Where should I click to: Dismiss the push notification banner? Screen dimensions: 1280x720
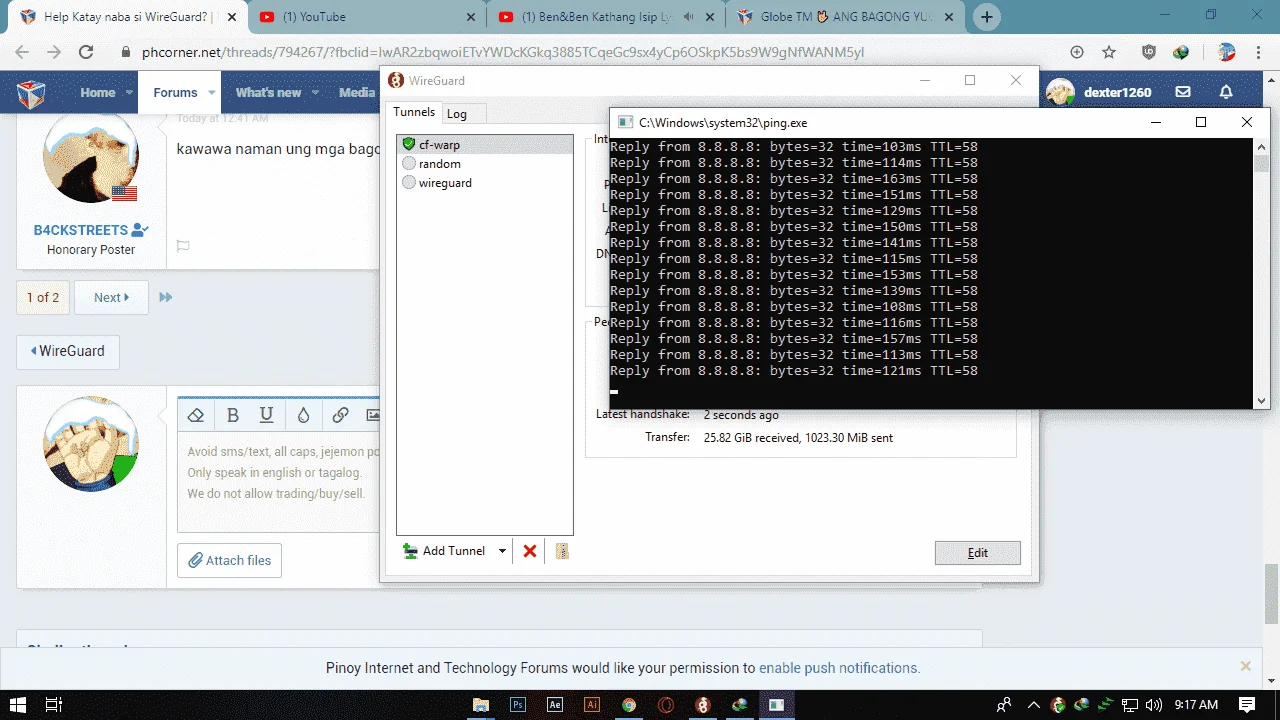1245,666
